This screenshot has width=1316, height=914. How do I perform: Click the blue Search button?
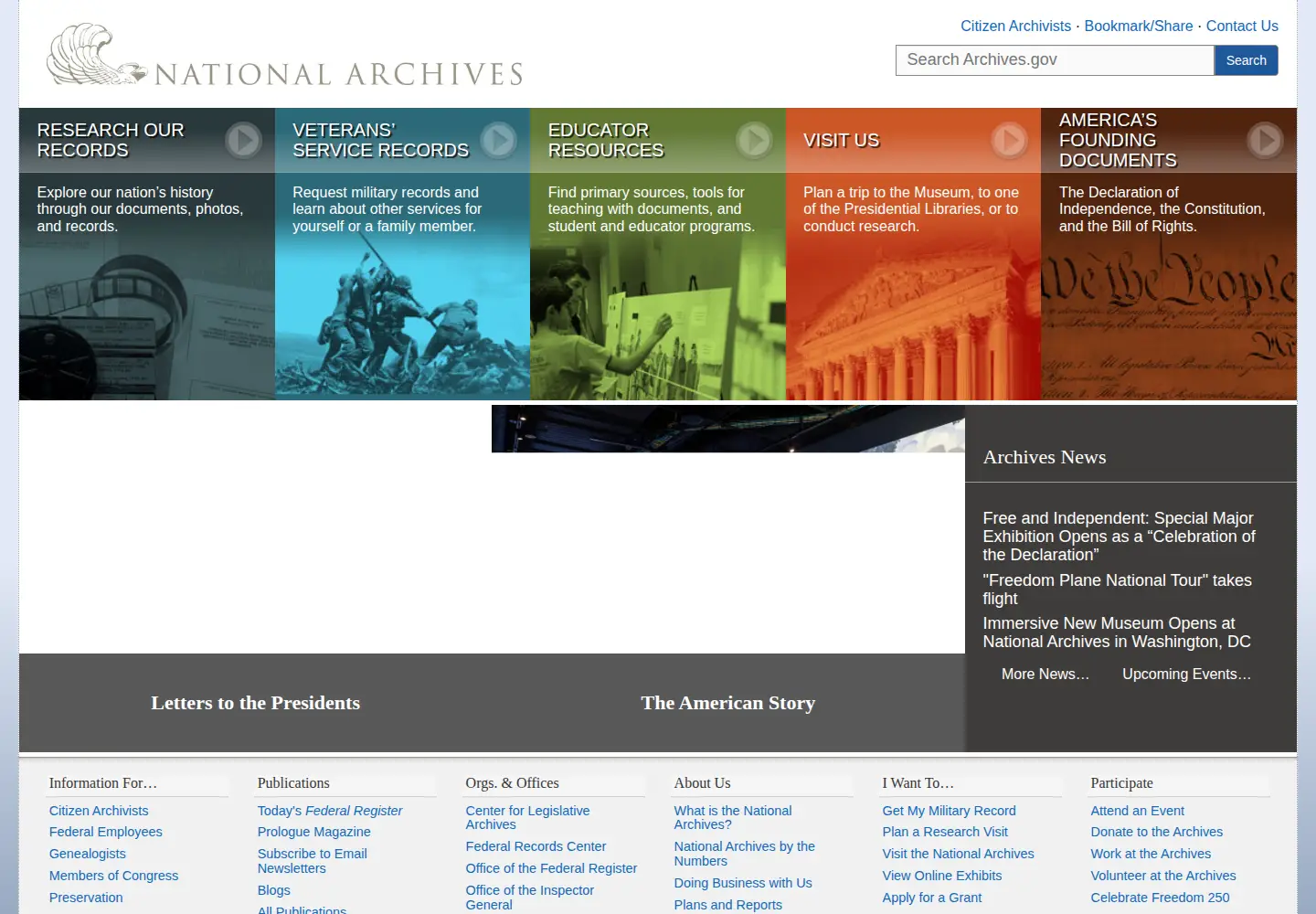[1247, 60]
